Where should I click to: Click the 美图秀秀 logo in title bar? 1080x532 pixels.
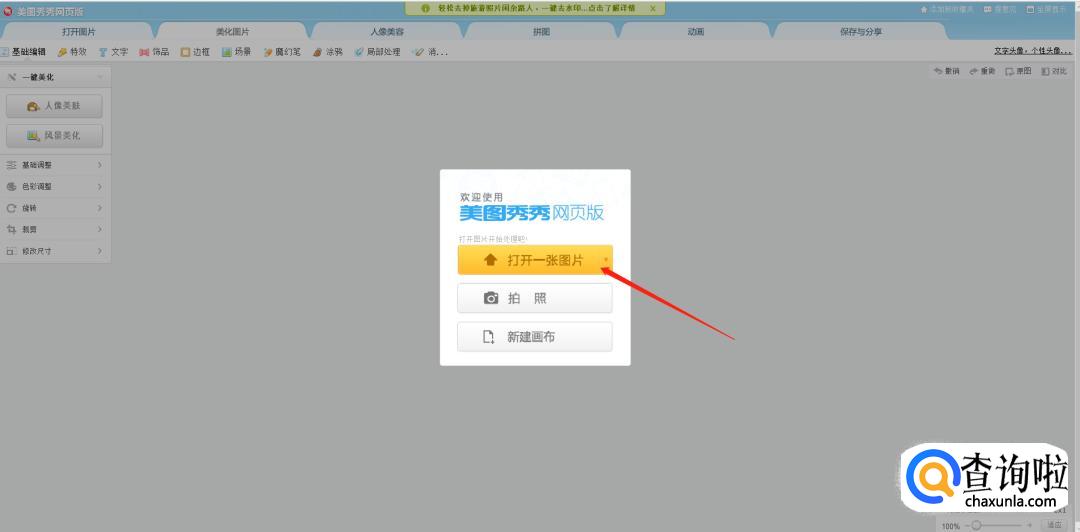(8, 11)
